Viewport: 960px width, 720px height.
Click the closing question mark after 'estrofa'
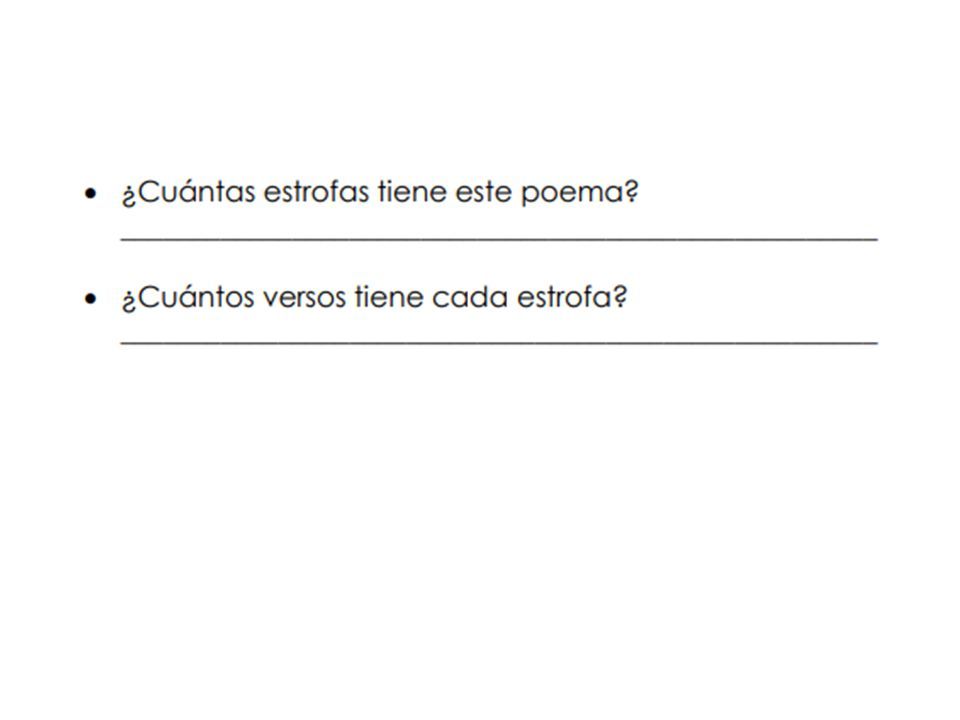pos(620,296)
